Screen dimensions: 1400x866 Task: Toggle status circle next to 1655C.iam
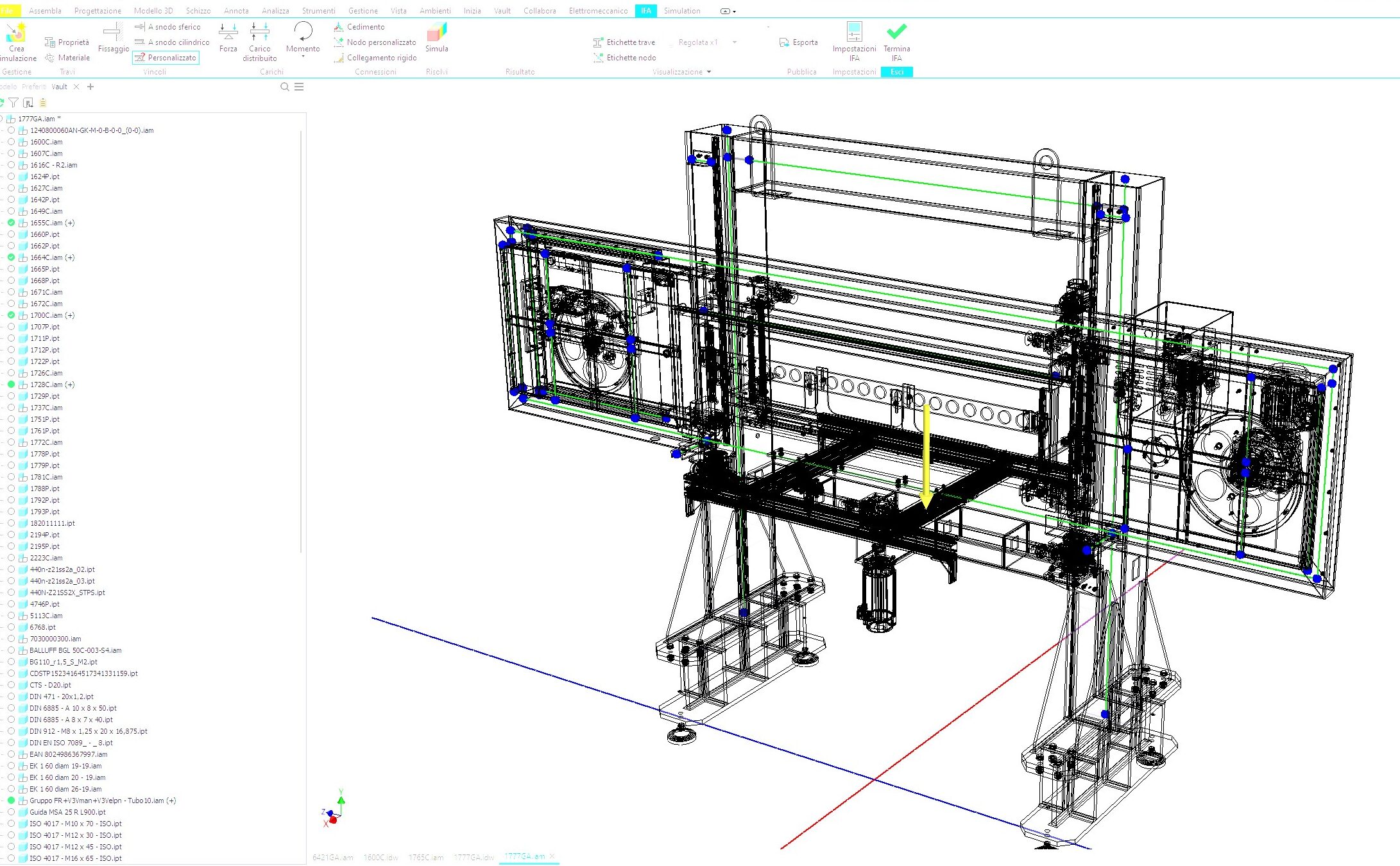click(11, 223)
